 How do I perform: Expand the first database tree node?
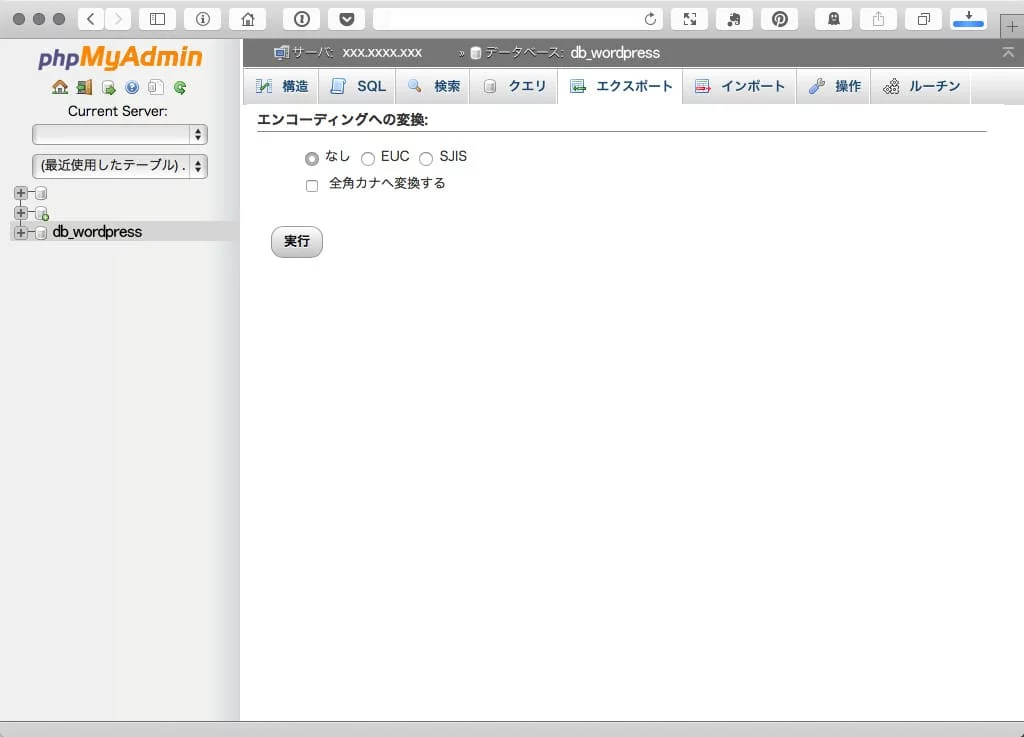click(21, 193)
